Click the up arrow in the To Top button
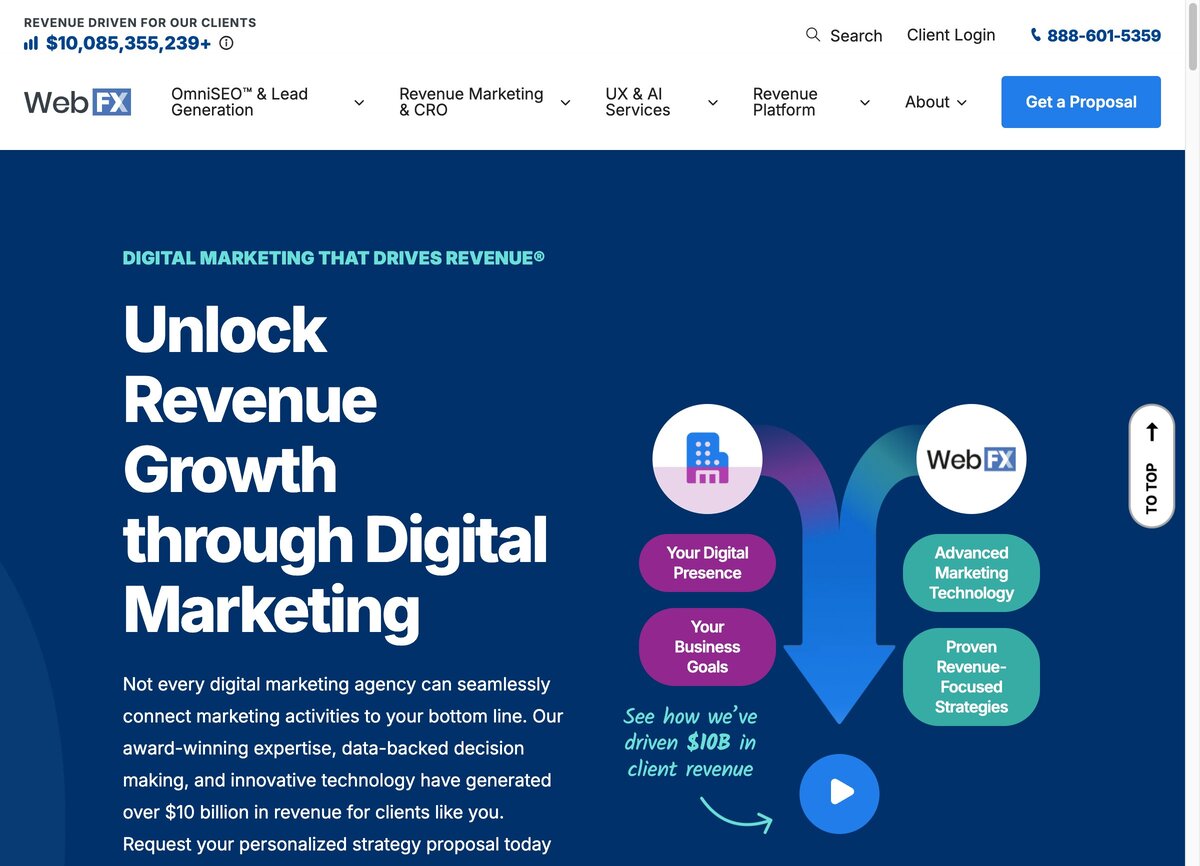Viewport: 1200px width, 866px height. tap(1152, 432)
